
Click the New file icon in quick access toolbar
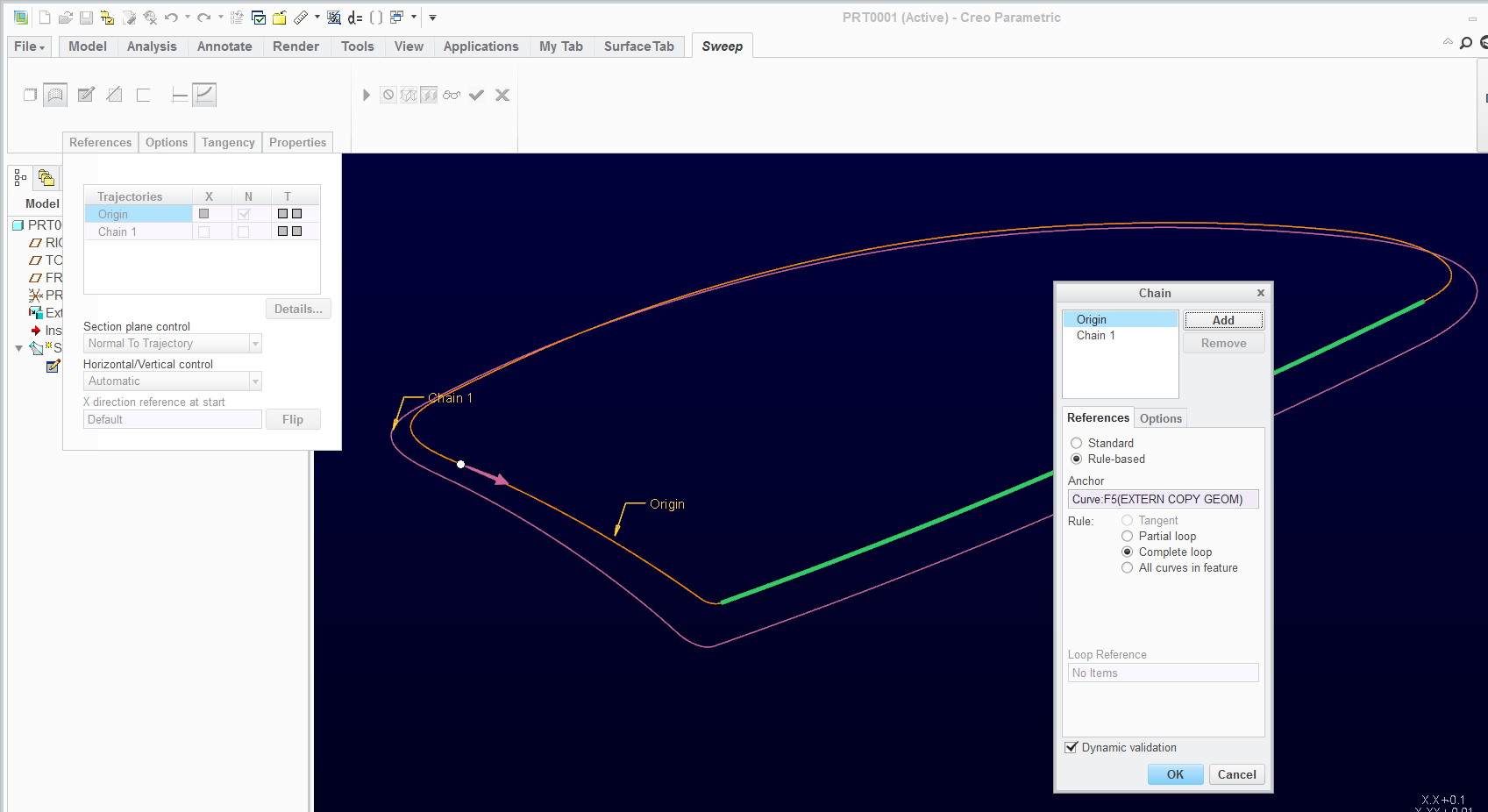click(44, 18)
